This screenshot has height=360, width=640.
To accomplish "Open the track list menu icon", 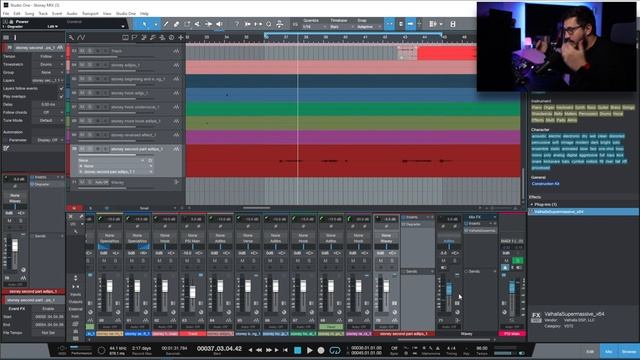I will pyautogui.click(x=6, y=37).
